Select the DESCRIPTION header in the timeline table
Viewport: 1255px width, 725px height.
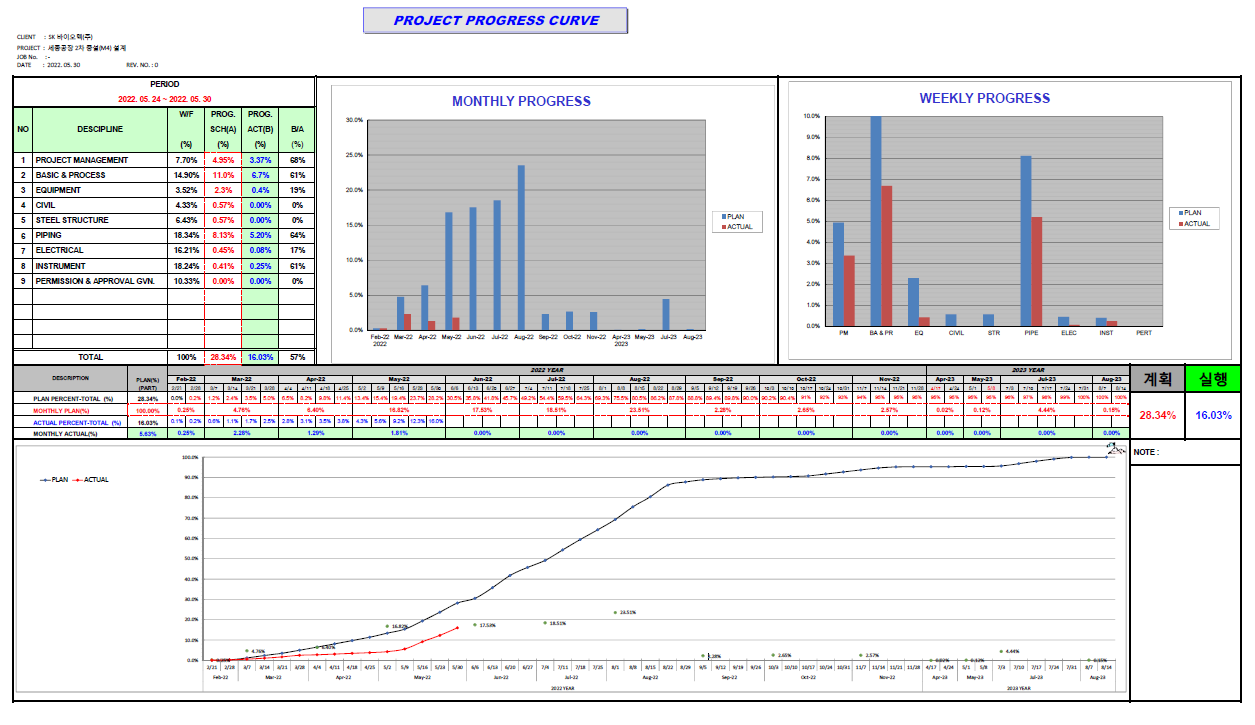pos(71,378)
